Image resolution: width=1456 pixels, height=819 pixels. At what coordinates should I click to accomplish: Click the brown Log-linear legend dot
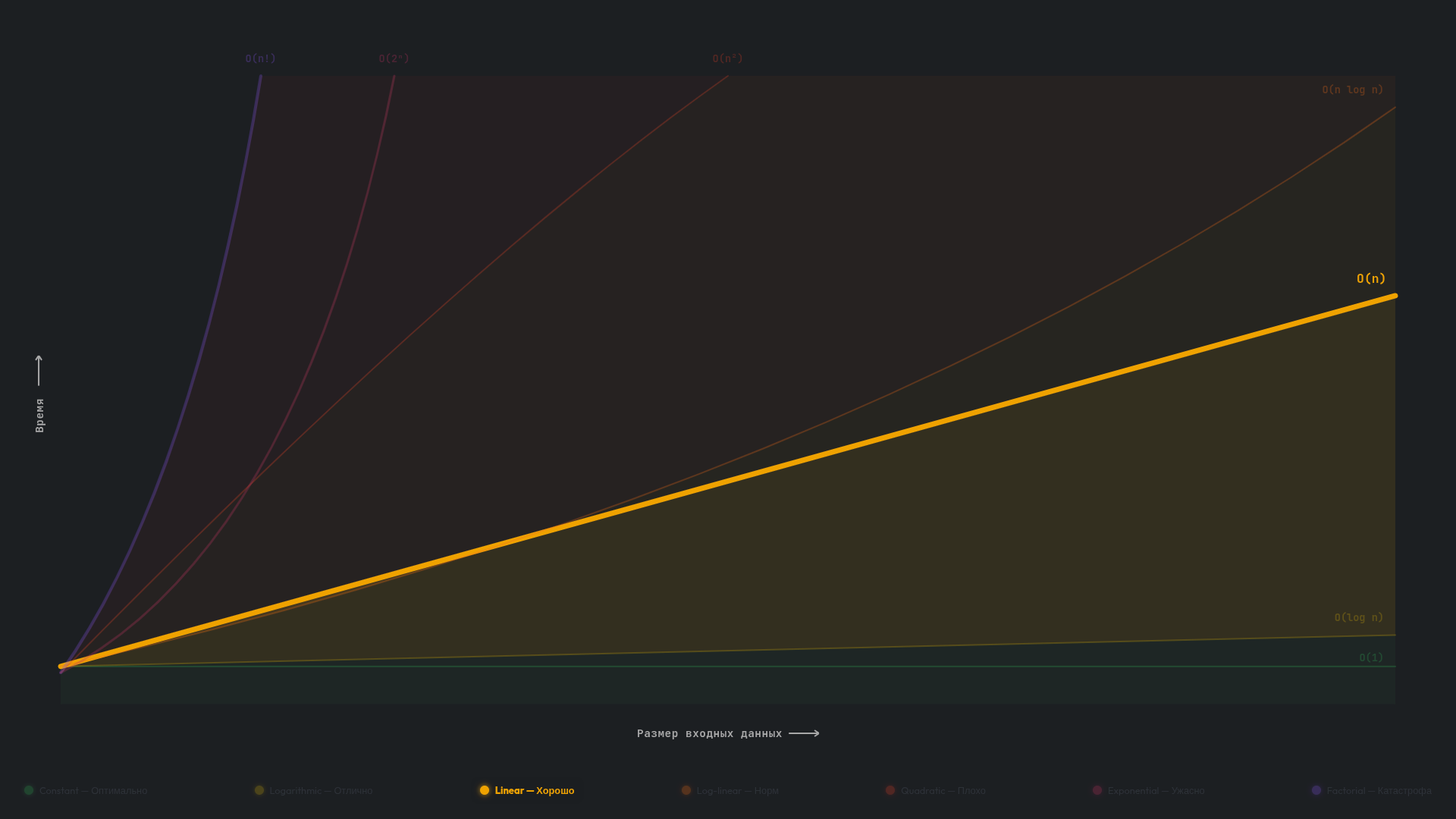click(686, 790)
